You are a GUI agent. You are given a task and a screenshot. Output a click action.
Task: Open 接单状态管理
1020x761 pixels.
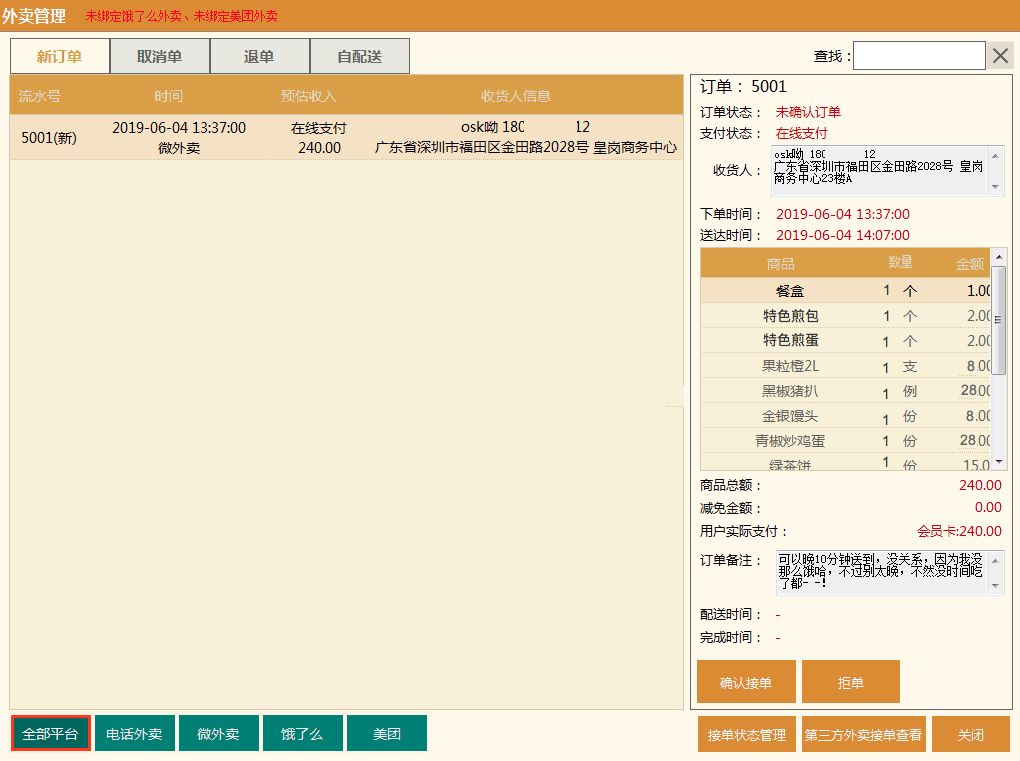747,734
